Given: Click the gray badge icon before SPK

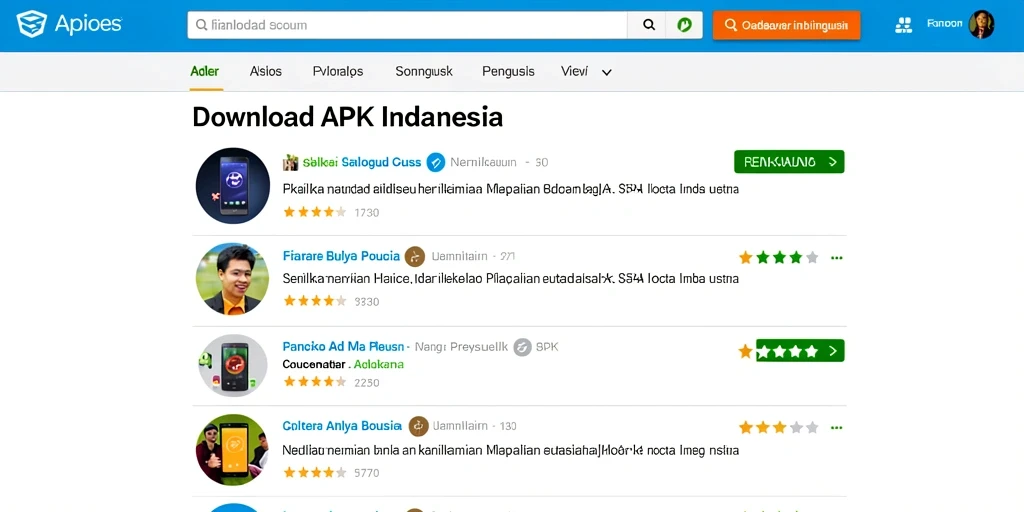Looking at the screenshot, I should tap(522, 347).
